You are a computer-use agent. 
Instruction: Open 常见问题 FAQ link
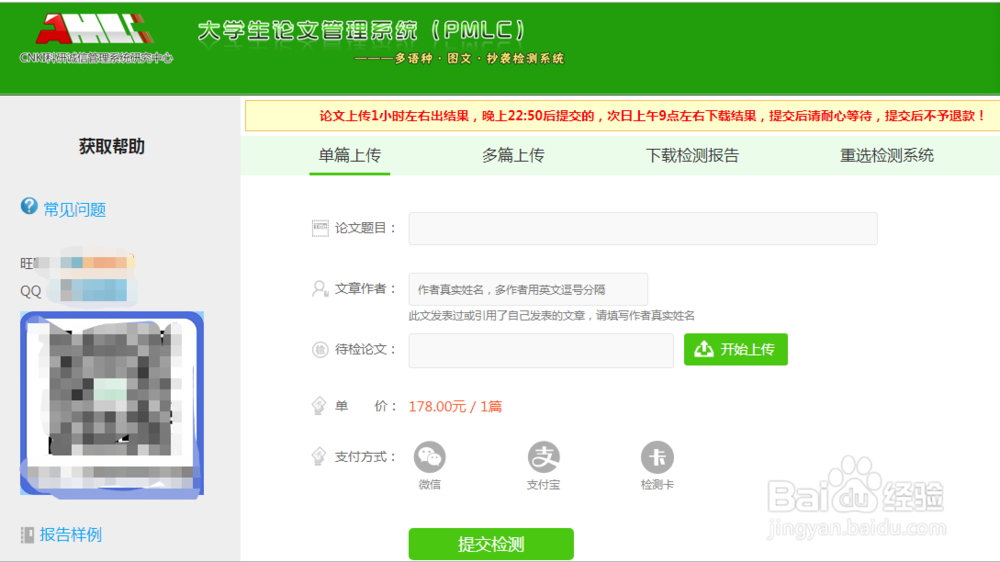75,209
